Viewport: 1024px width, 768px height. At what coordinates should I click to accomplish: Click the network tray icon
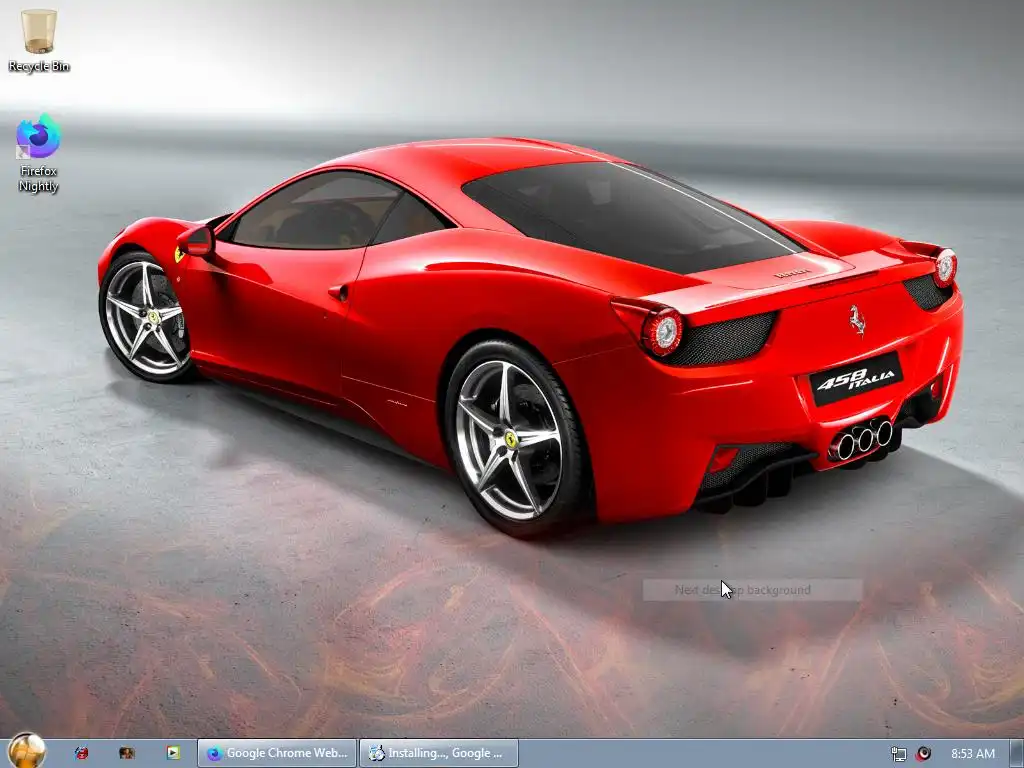pos(899,754)
